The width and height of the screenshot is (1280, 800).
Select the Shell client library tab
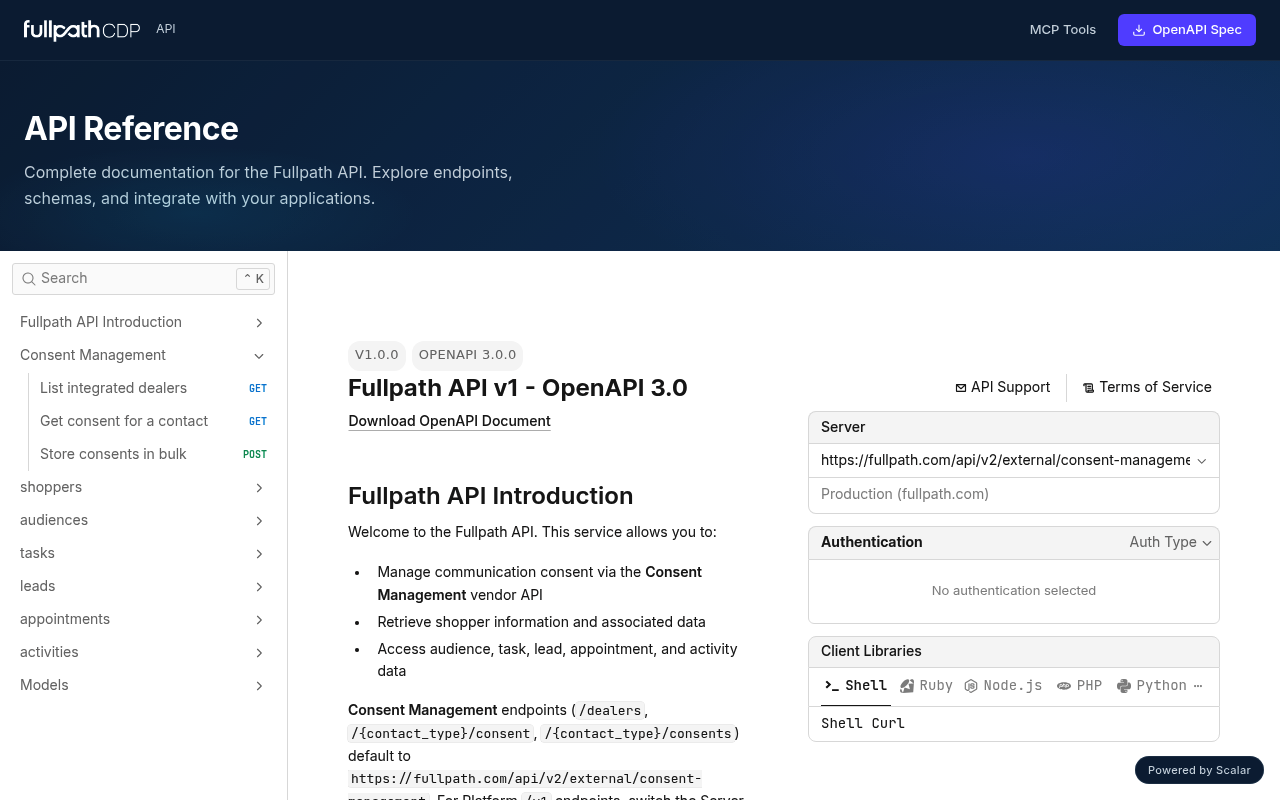(x=855, y=686)
